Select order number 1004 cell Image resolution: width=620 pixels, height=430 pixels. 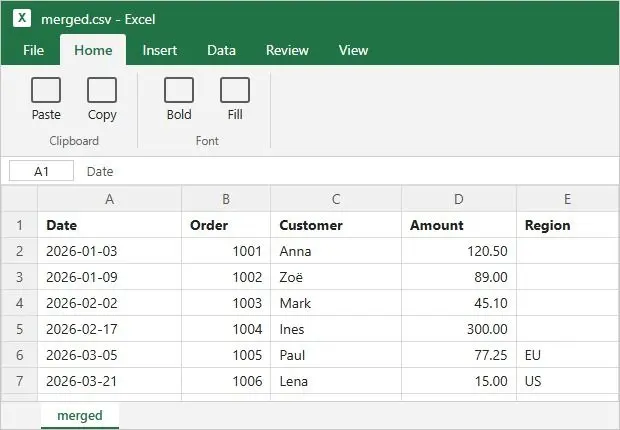[x=226, y=329]
